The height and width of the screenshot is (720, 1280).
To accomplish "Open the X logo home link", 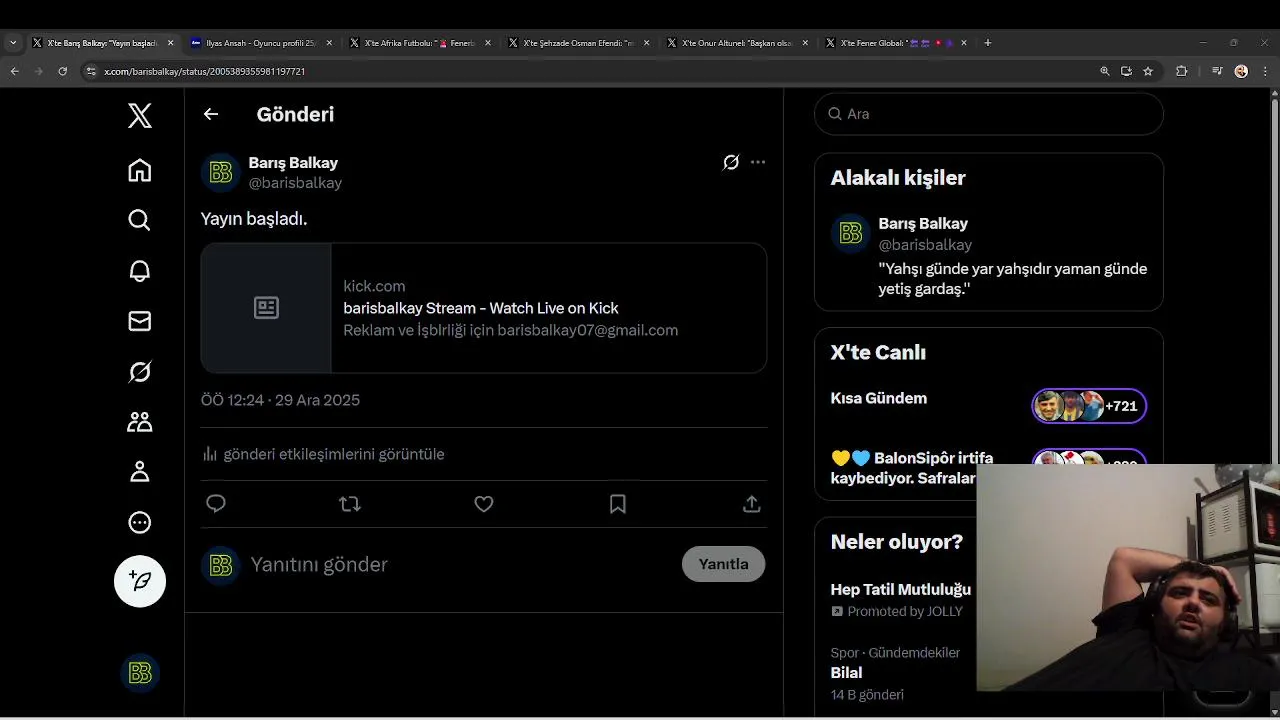I will [x=140, y=115].
